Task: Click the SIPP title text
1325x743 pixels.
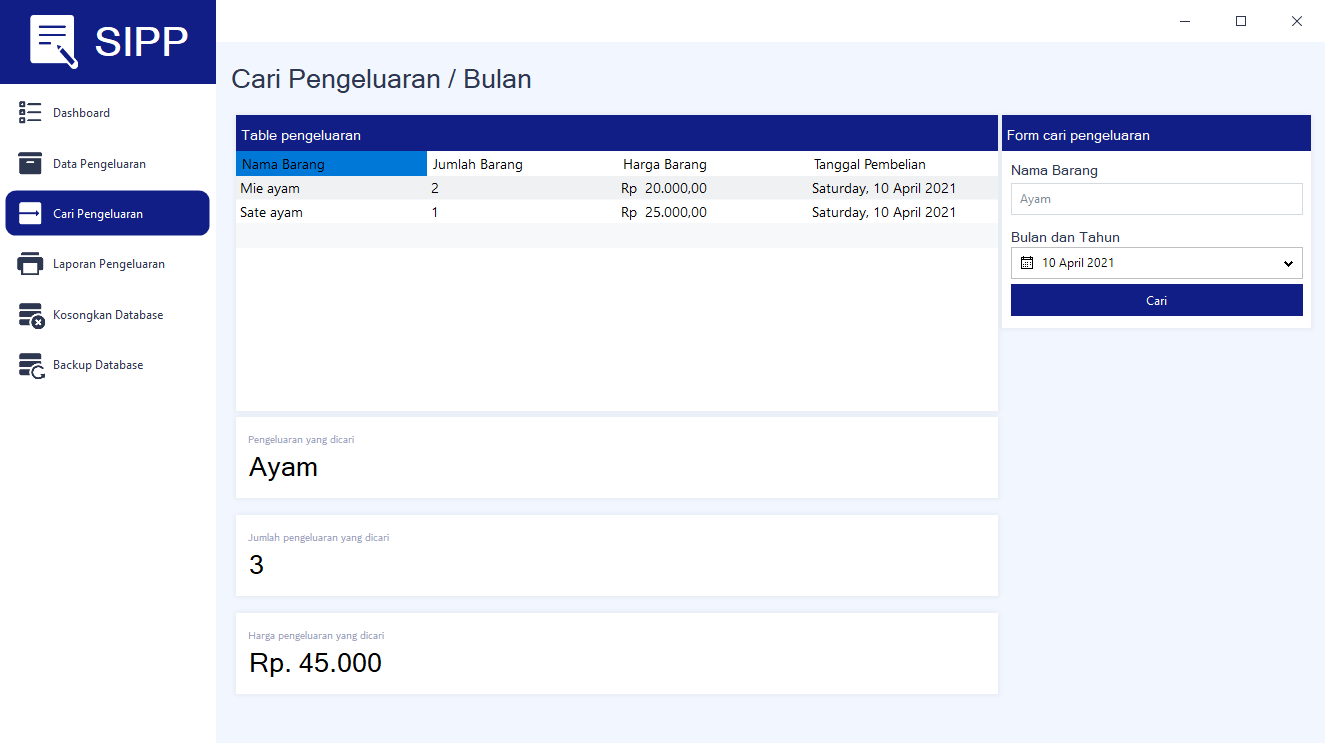Action: 141,42
